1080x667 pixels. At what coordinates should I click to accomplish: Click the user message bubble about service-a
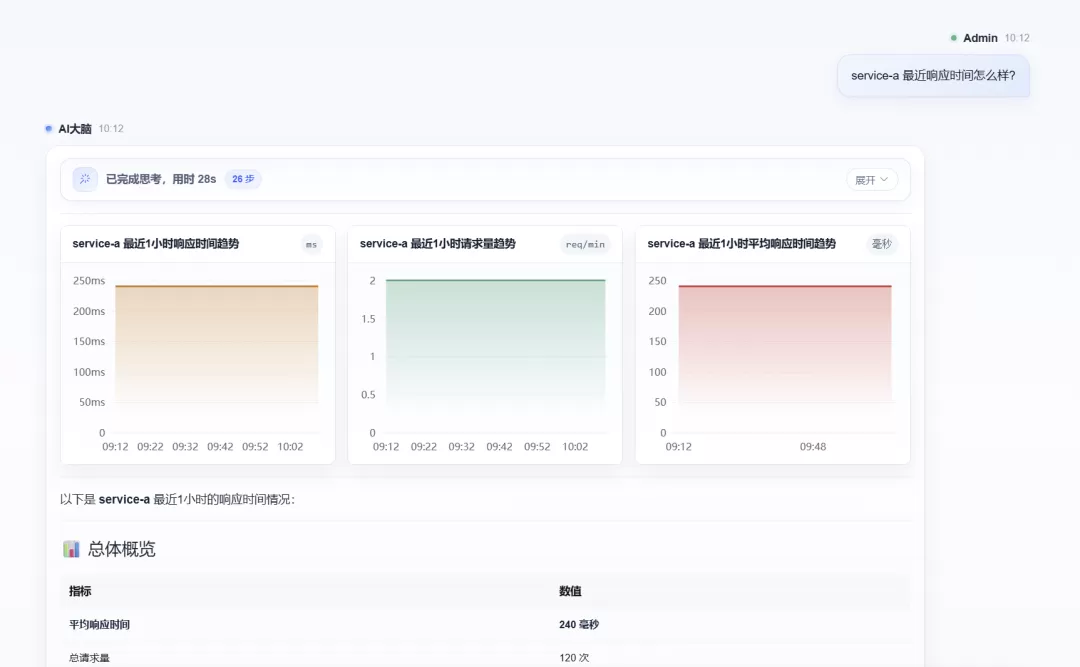click(933, 76)
